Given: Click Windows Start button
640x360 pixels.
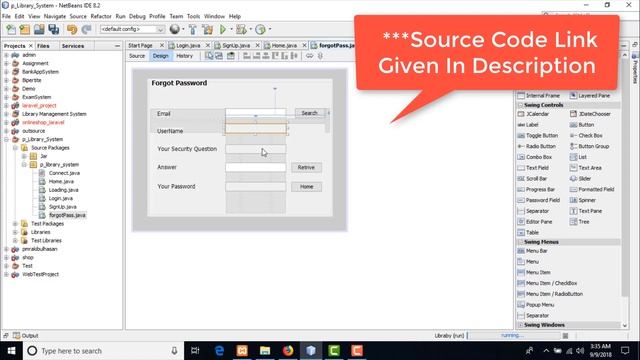Looking at the screenshot, I should pyautogui.click(x=11, y=351).
